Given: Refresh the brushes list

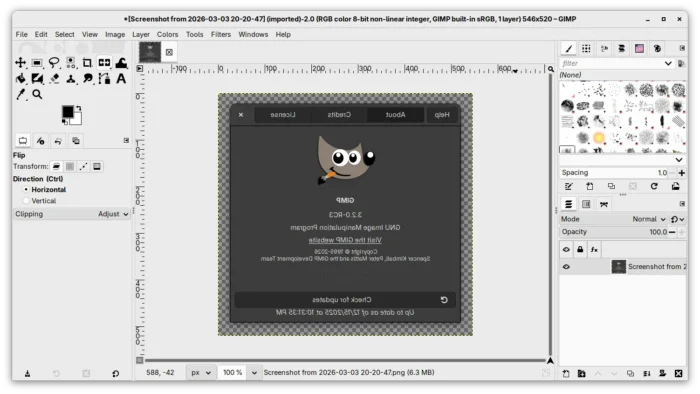Looking at the screenshot, I should coord(654,187).
